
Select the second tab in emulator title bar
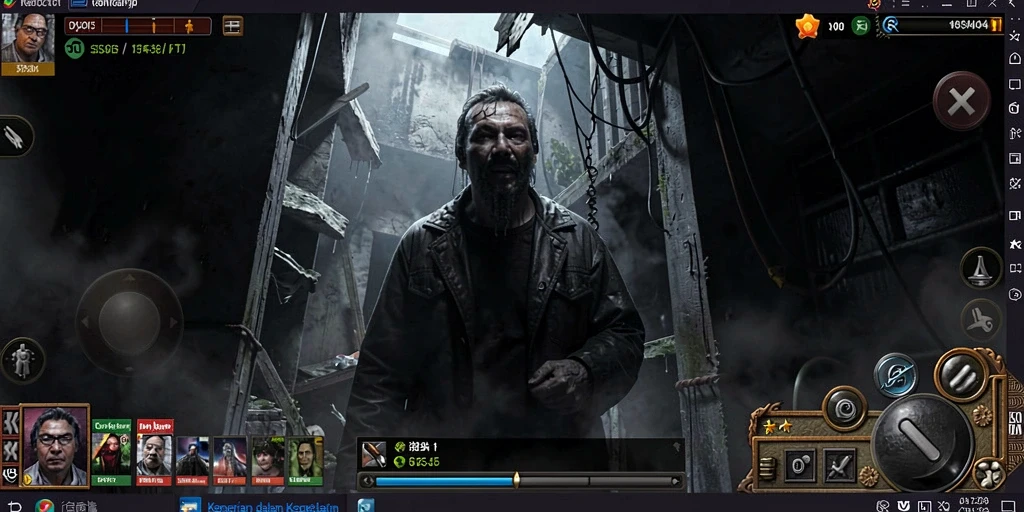click(103, 3)
